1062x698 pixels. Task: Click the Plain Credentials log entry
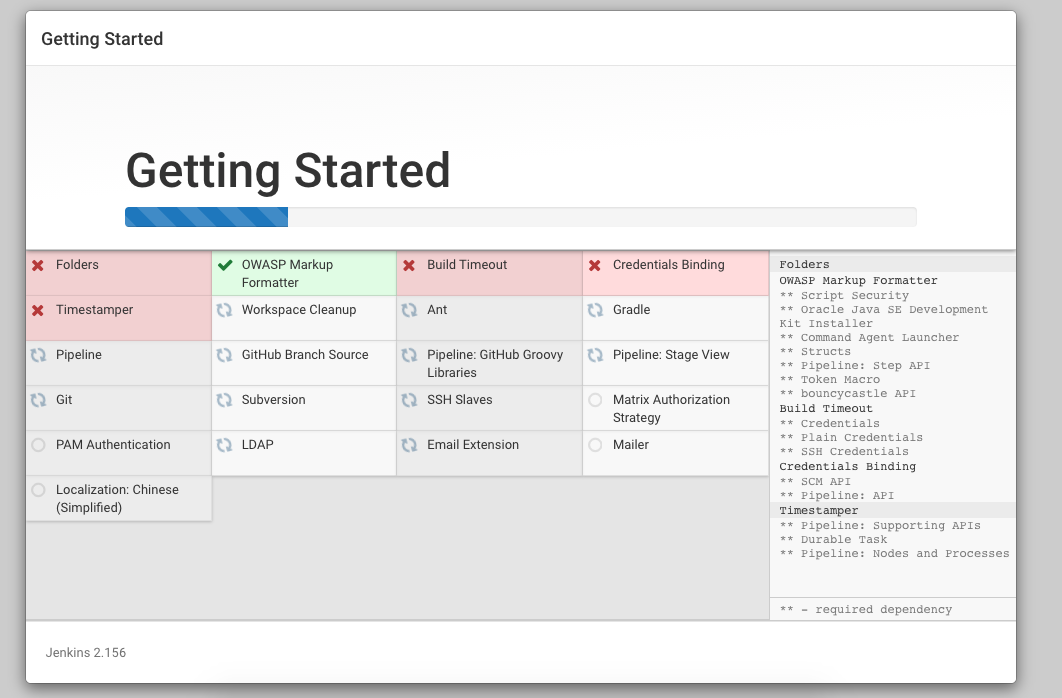[x=851, y=437]
